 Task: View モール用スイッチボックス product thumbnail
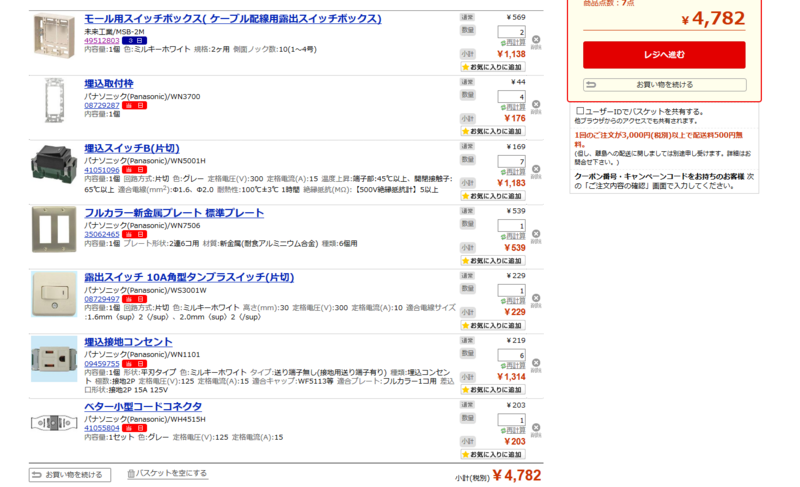click(x=54, y=36)
